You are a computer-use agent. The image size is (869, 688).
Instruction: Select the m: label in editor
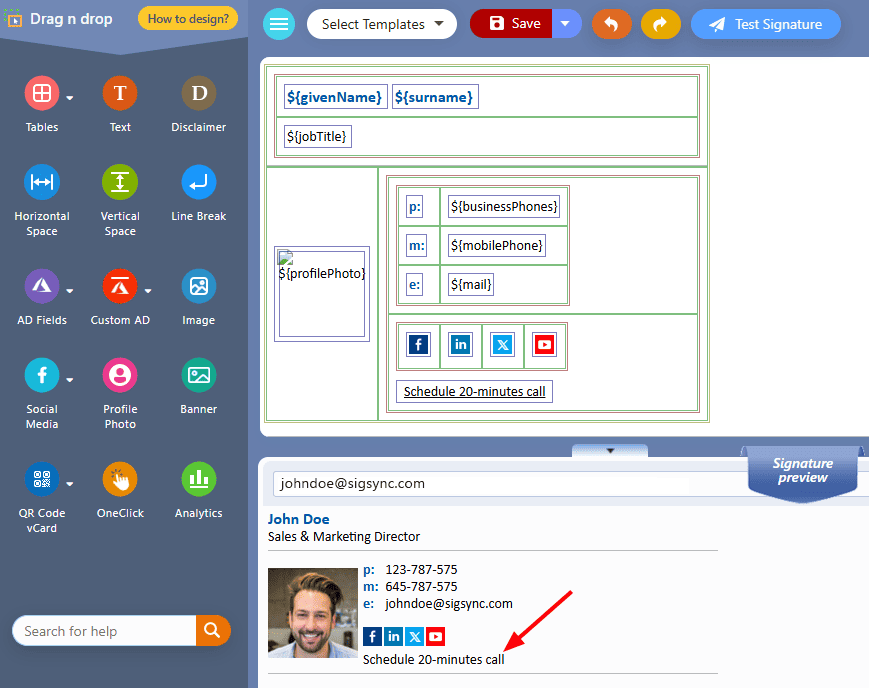point(416,246)
